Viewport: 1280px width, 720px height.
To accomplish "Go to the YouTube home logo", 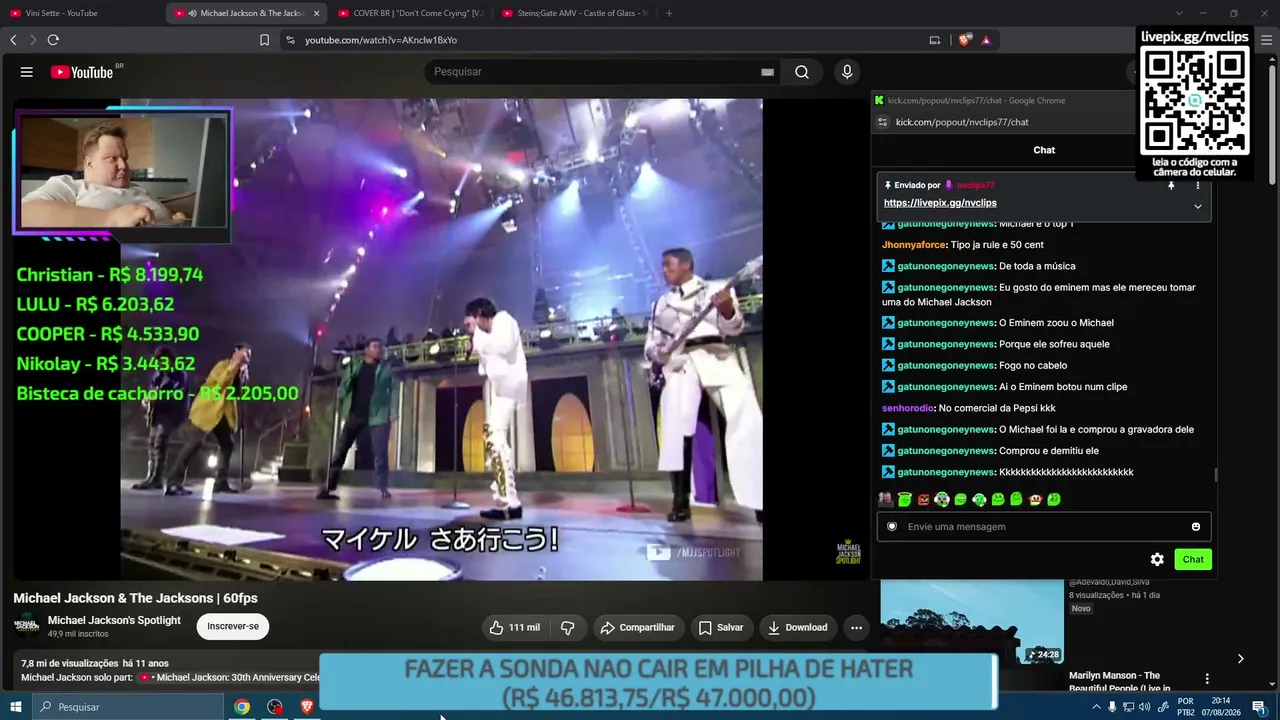I will pos(82,72).
